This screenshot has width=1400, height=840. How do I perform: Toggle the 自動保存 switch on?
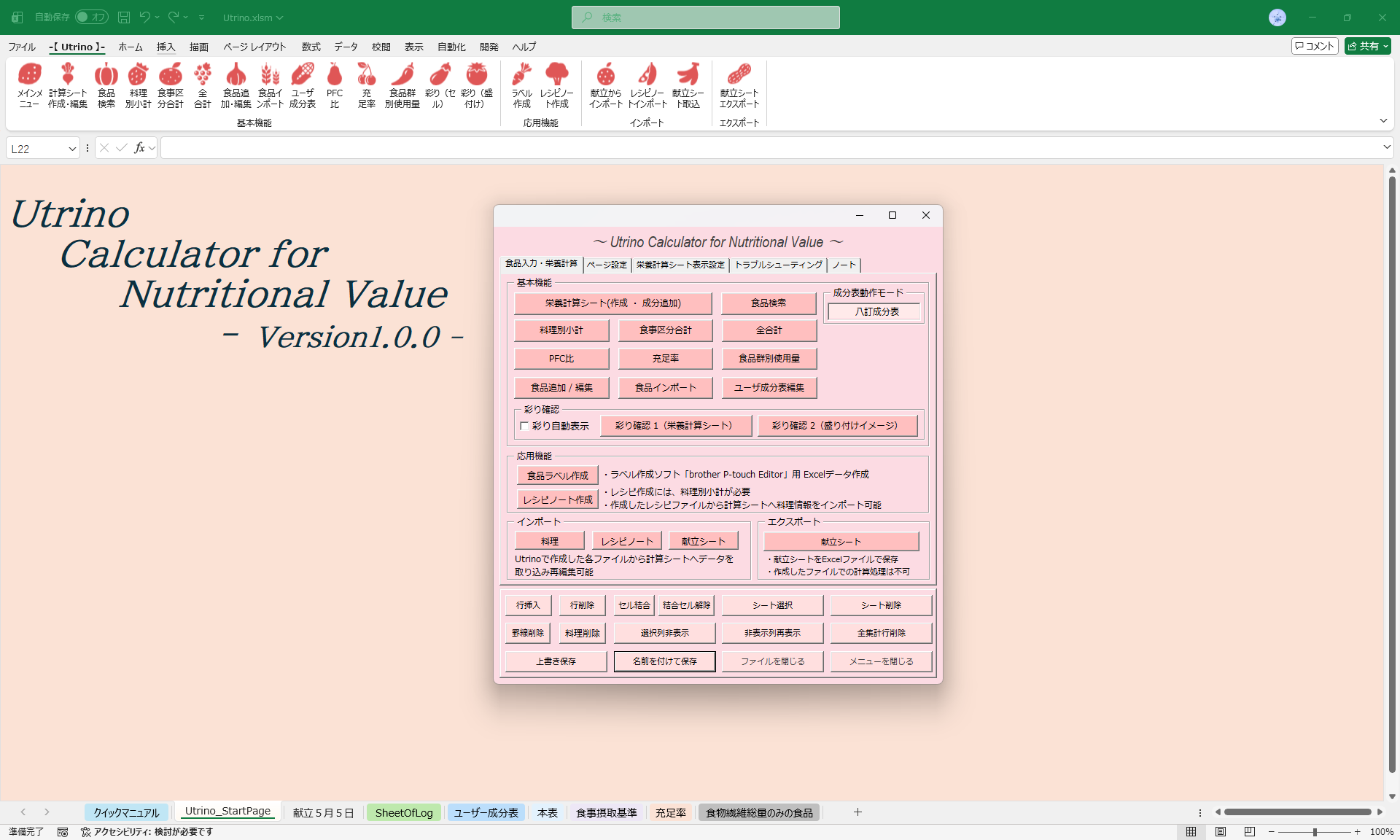pyautogui.click(x=92, y=17)
